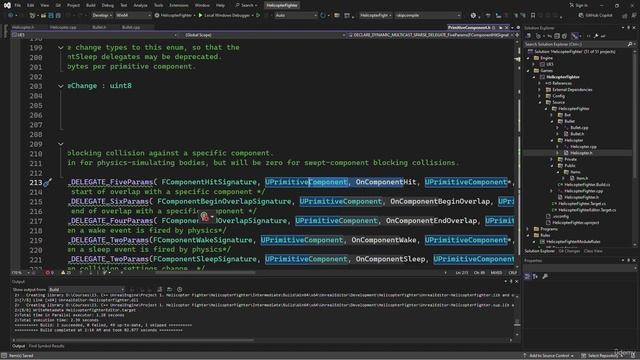This screenshot has height=360, width=640.
Task: Click the refresh icon in main toolbar
Action: 323,15
